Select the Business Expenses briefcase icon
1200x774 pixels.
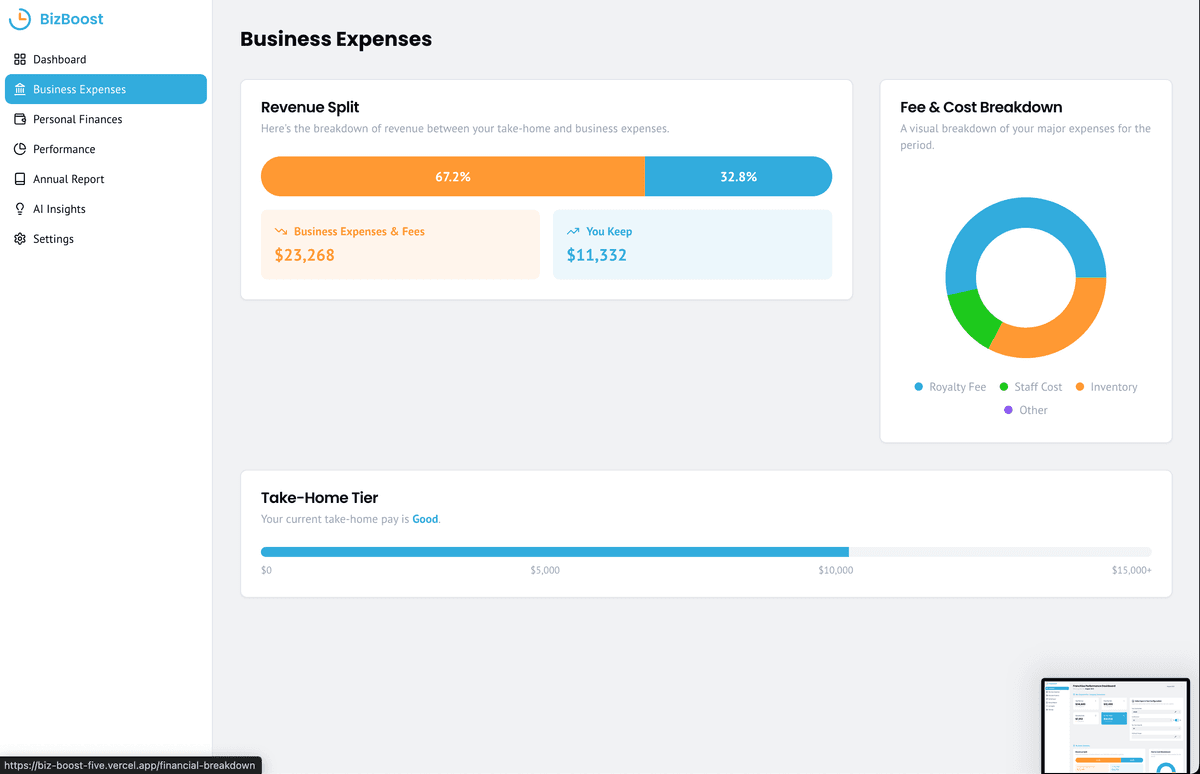pyautogui.click(x=21, y=89)
